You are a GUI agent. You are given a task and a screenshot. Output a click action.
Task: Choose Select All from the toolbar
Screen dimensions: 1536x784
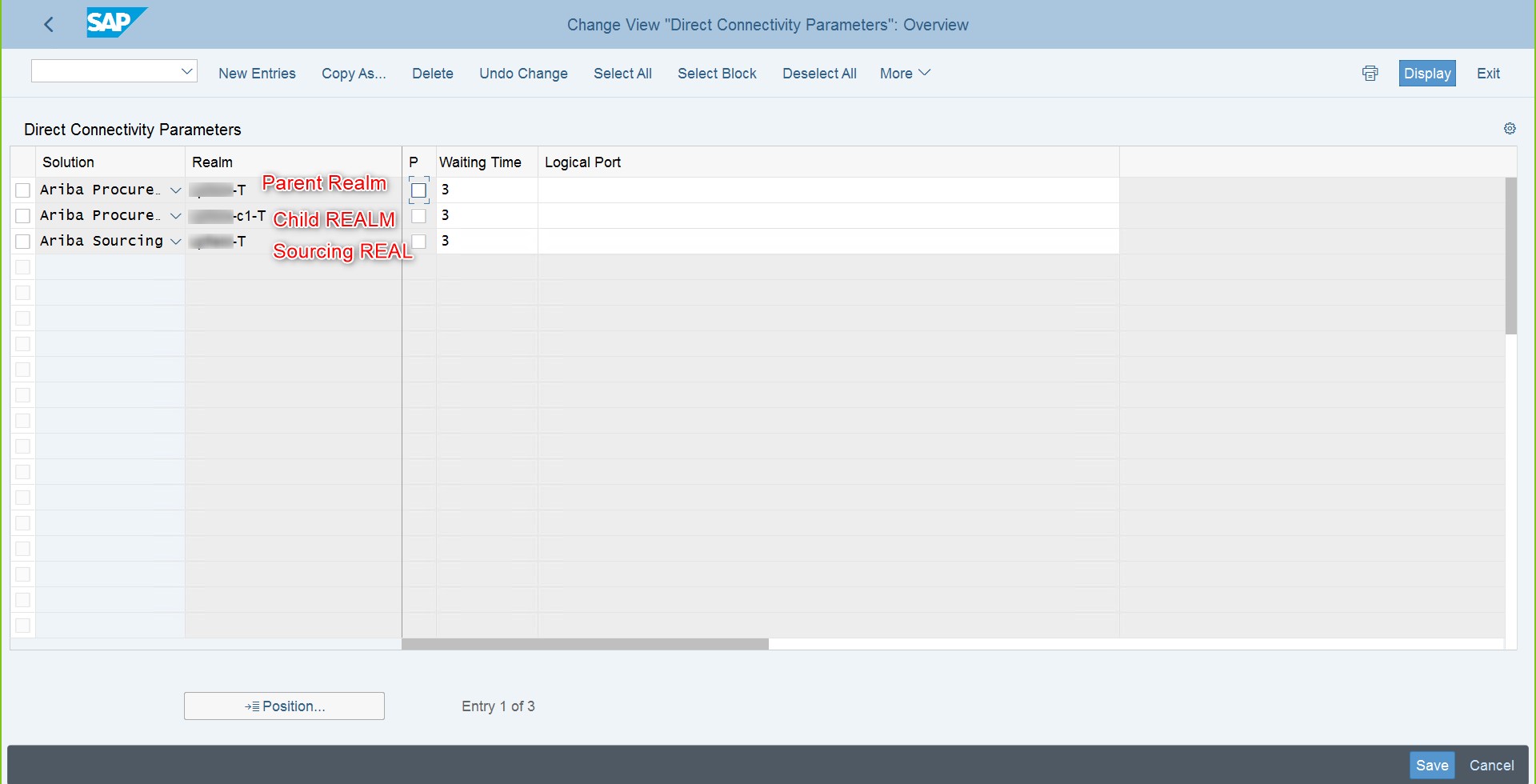point(622,73)
